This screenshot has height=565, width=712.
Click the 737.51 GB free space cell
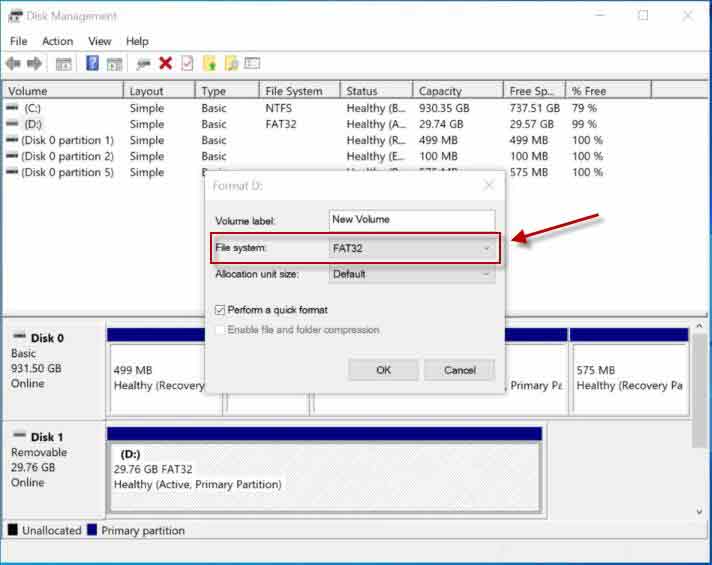[534, 108]
